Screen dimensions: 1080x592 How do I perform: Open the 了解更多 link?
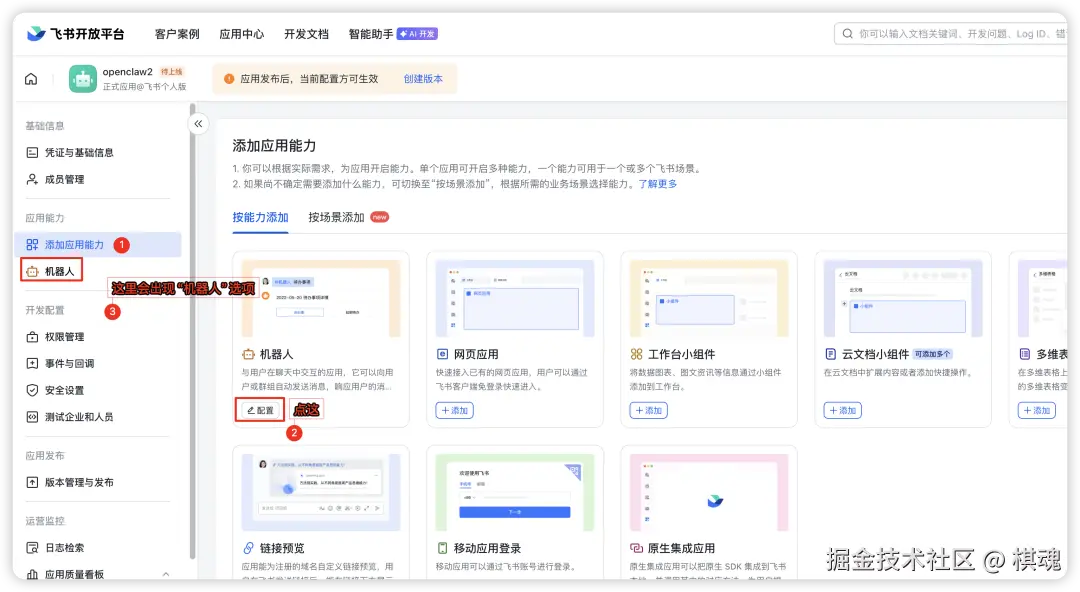point(658,184)
